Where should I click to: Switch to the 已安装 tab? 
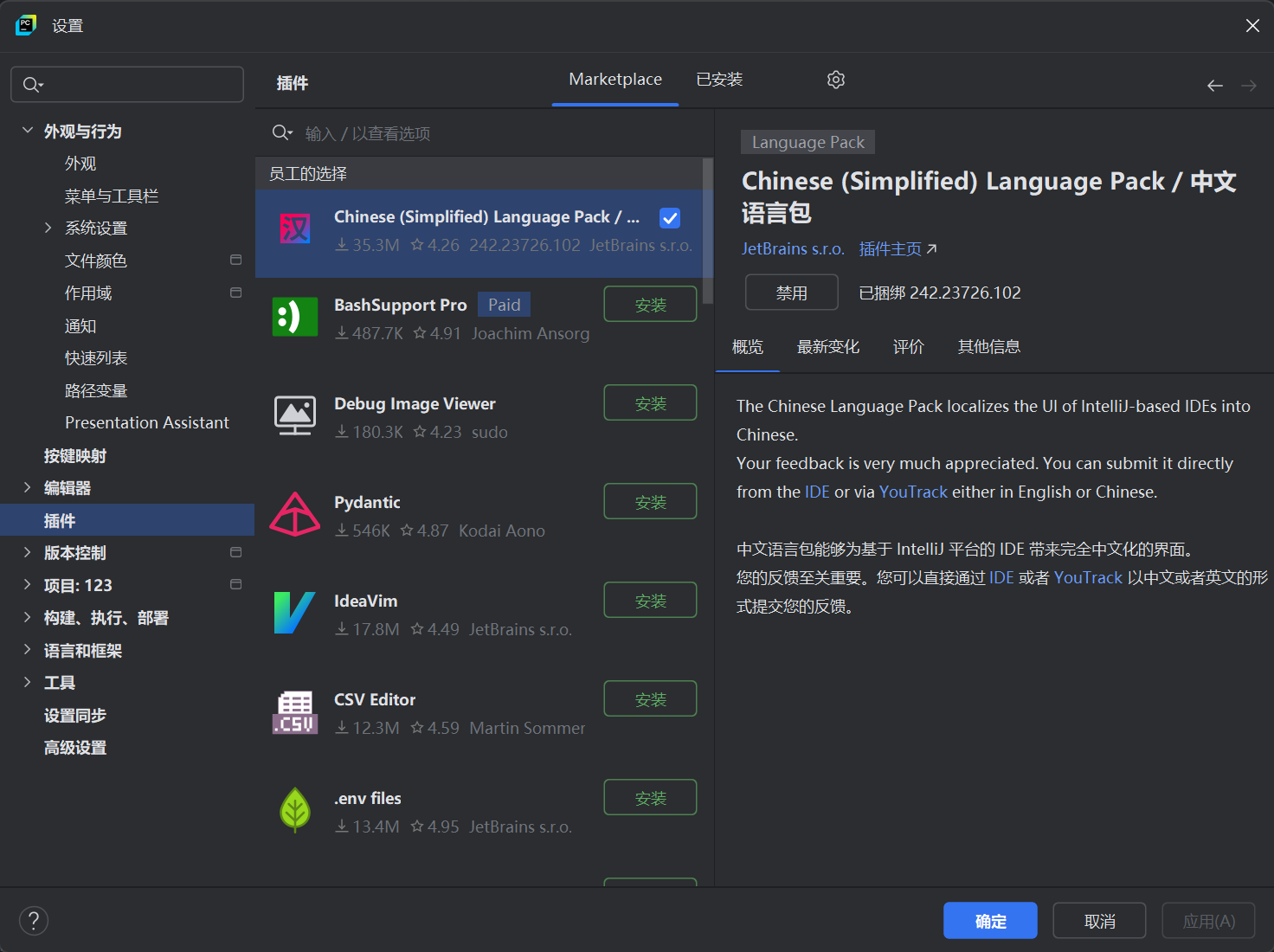[x=719, y=80]
